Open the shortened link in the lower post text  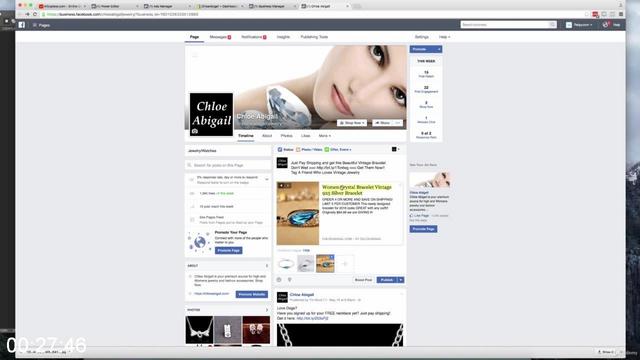(312, 318)
